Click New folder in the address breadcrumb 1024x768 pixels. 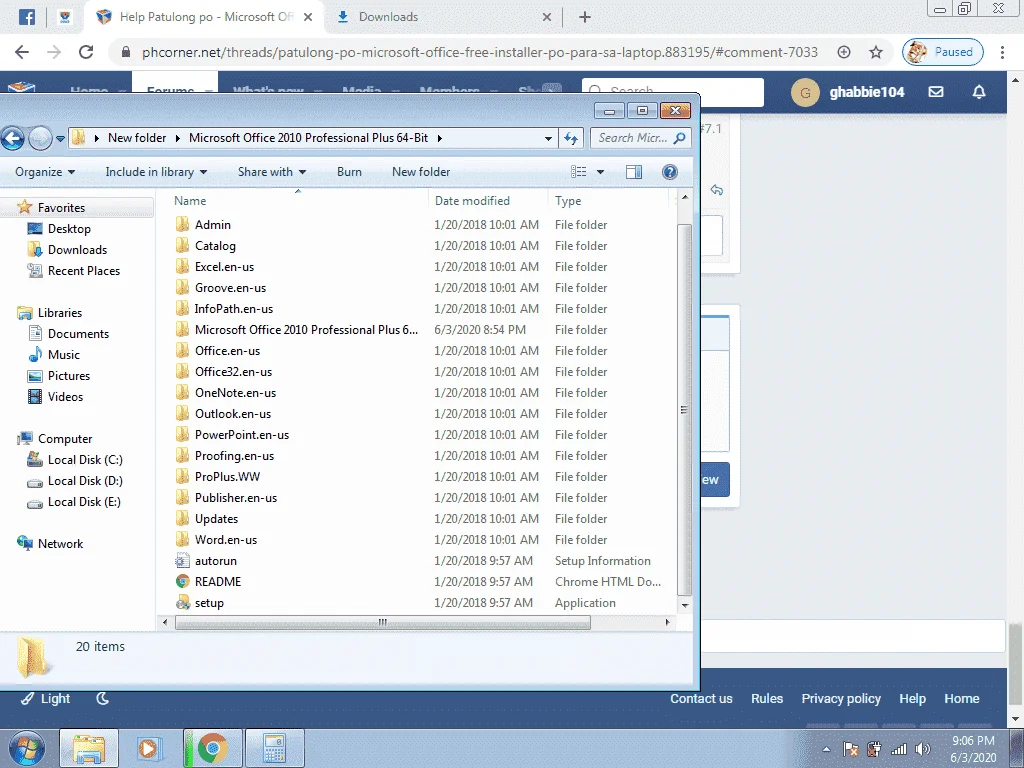point(136,138)
